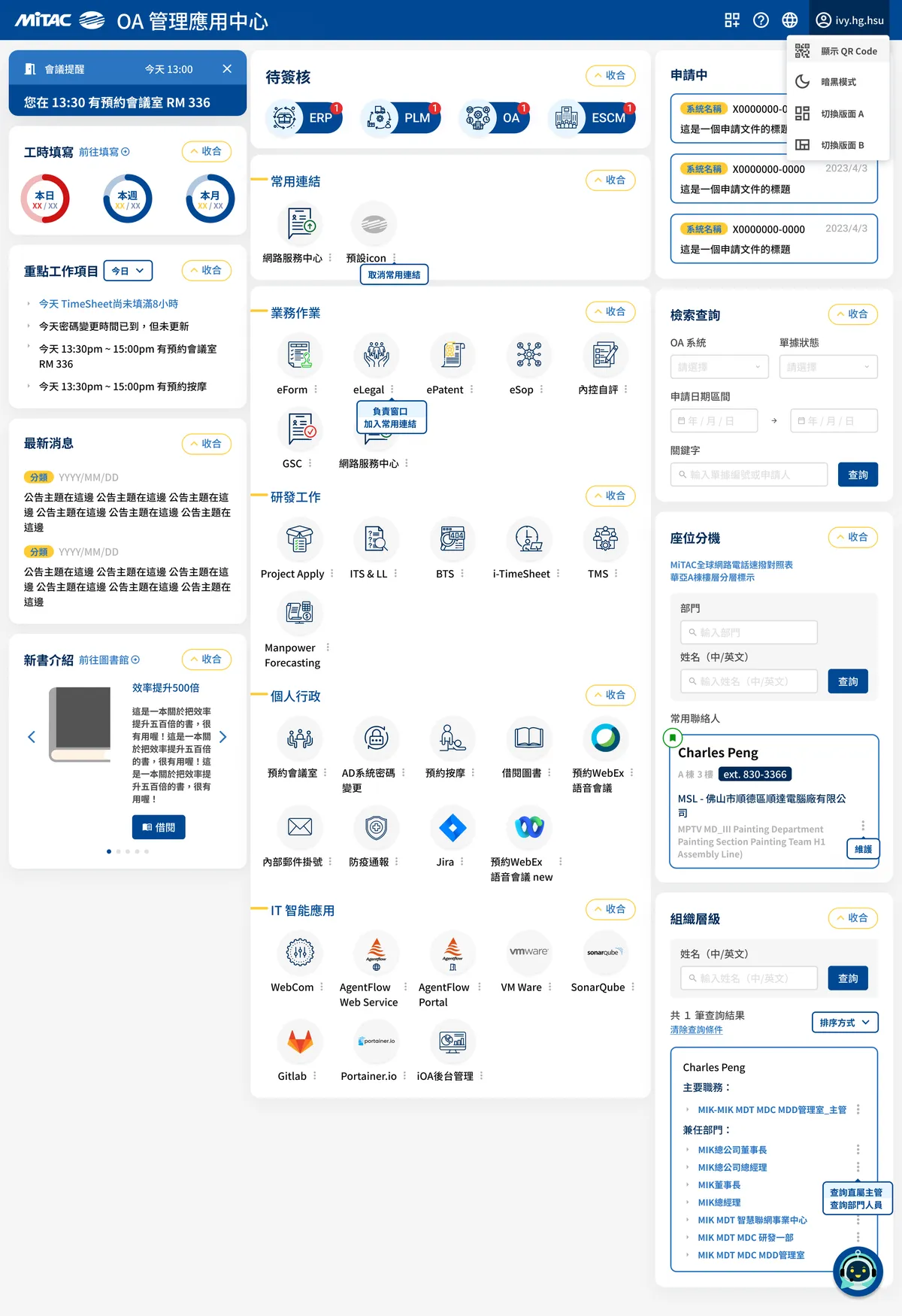The width and height of the screenshot is (902, 1316).
Task: Click the 查詢 button in 檢索查詢
Action: (x=858, y=475)
